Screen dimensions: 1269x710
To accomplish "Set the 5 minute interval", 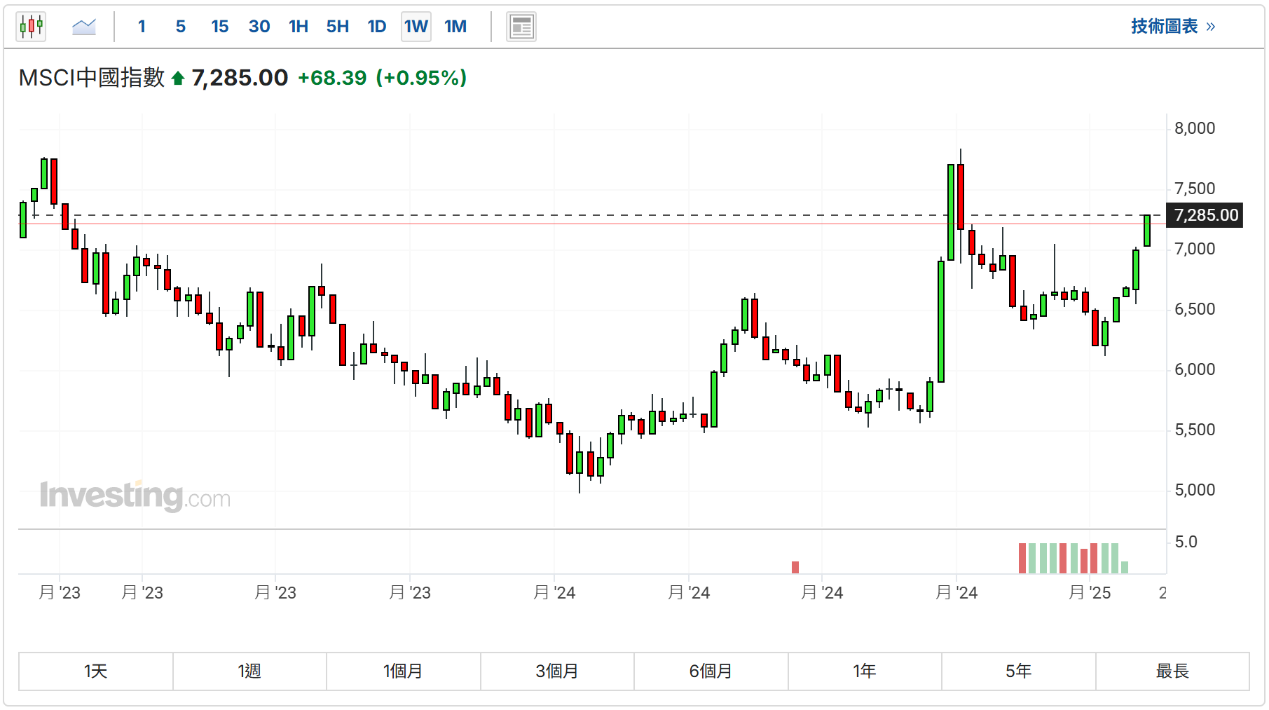I will click(181, 27).
